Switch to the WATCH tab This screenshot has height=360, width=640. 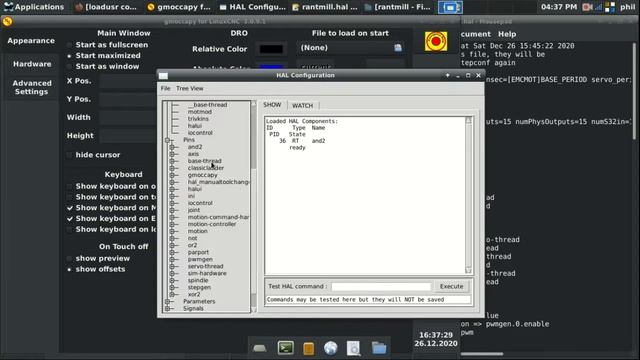click(302, 105)
